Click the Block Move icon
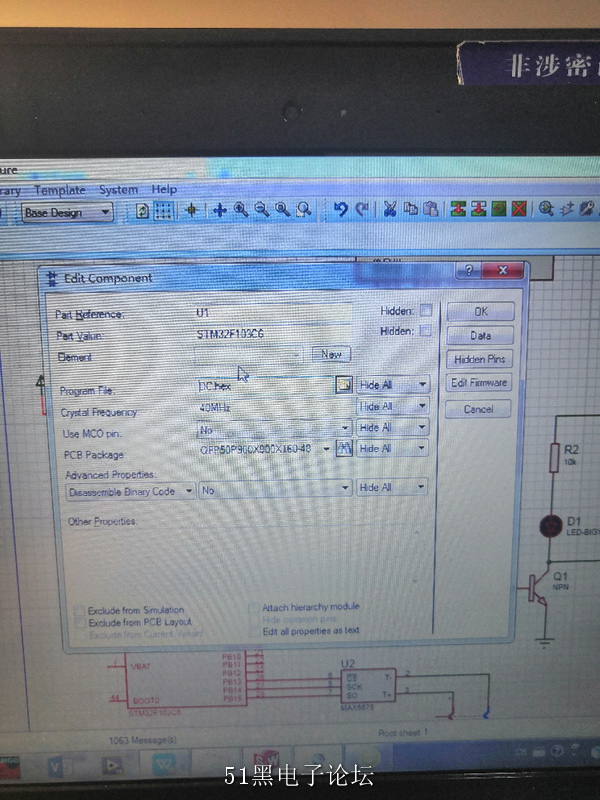This screenshot has width=600, height=800. tap(479, 208)
